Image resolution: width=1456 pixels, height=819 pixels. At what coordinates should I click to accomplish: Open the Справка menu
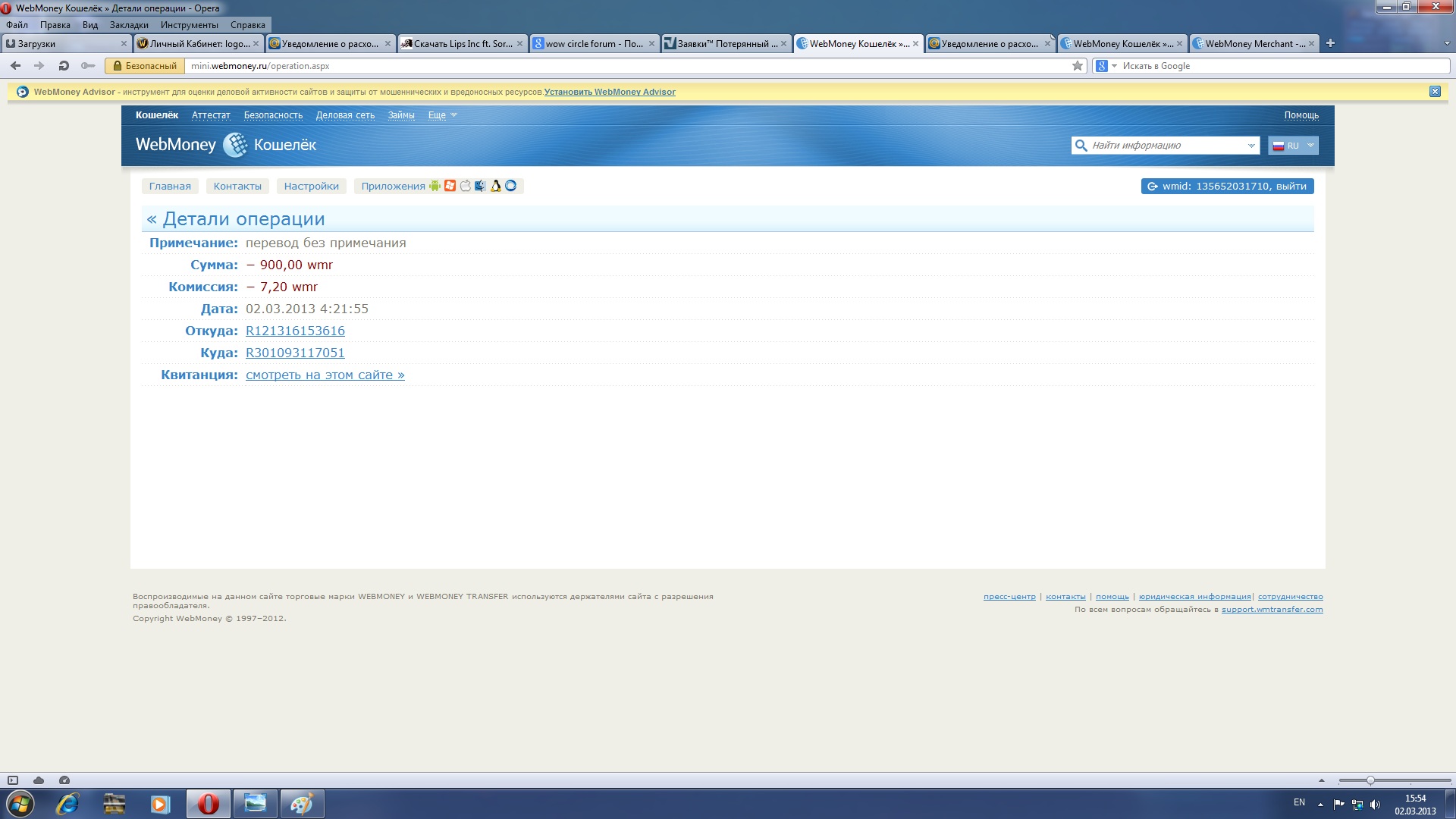click(248, 25)
